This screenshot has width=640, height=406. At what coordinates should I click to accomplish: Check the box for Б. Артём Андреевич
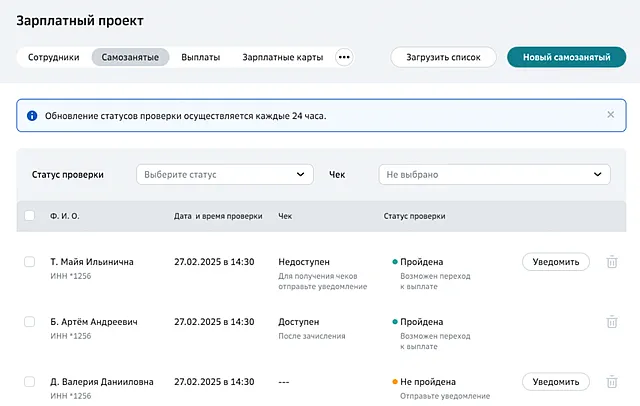[29, 322]
